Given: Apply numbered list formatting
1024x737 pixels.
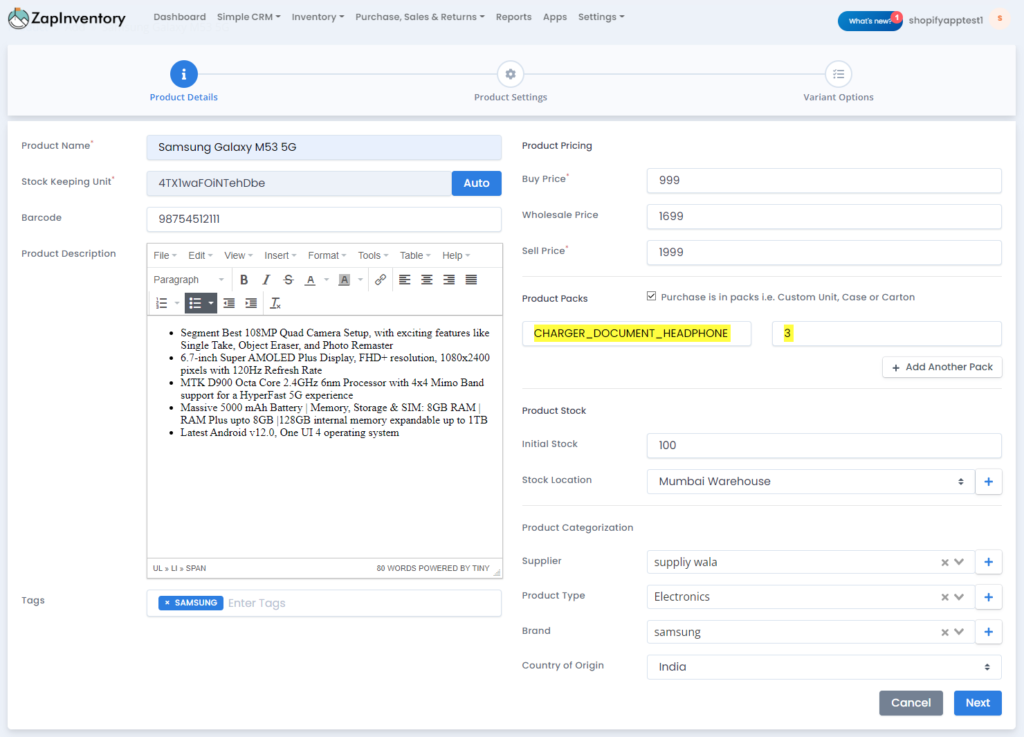Looking at the screenshot, I should pyautogui.click(x=161, y=303).
